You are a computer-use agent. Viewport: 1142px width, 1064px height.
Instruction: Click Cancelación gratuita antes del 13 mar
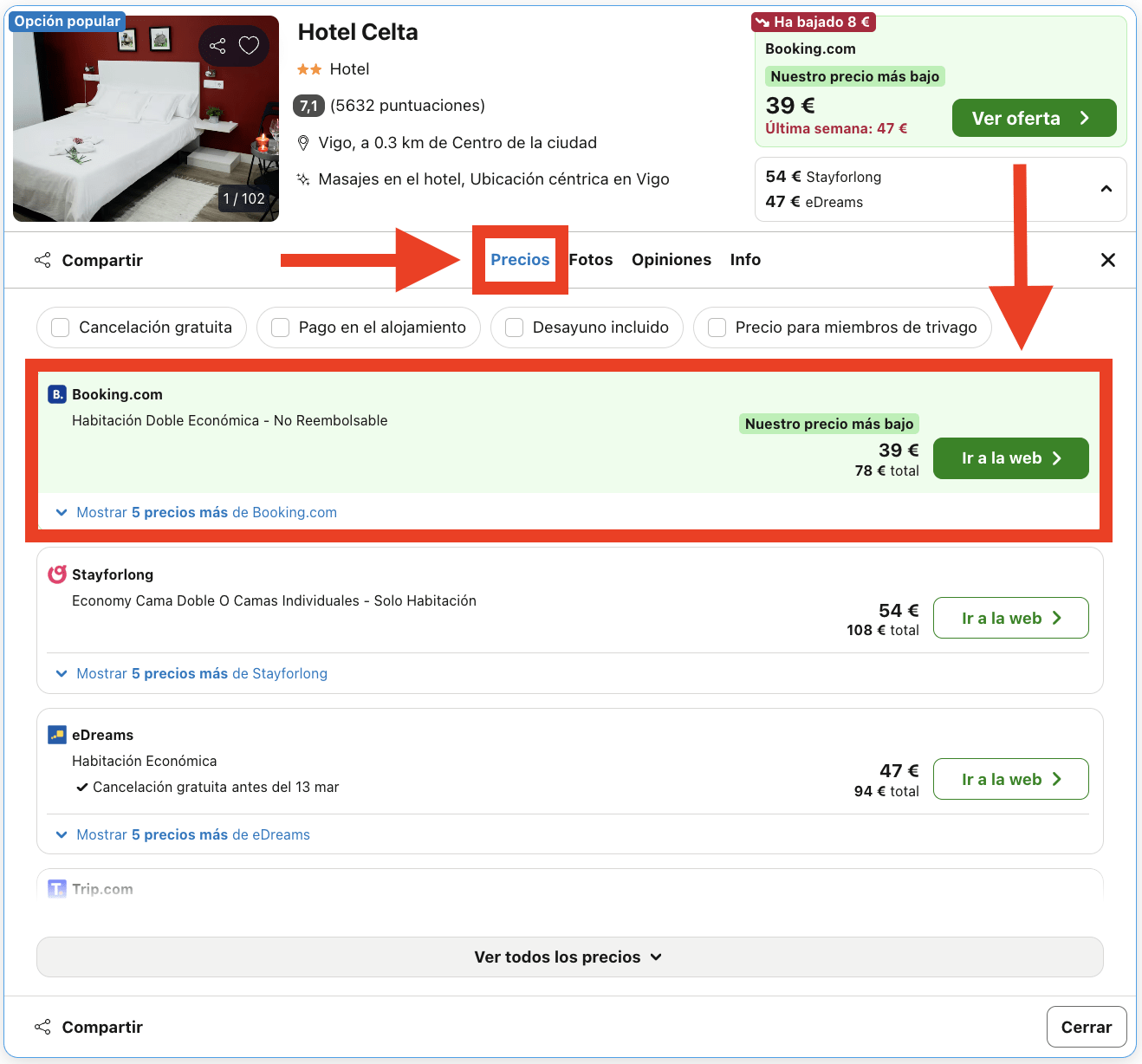point(216,787)
